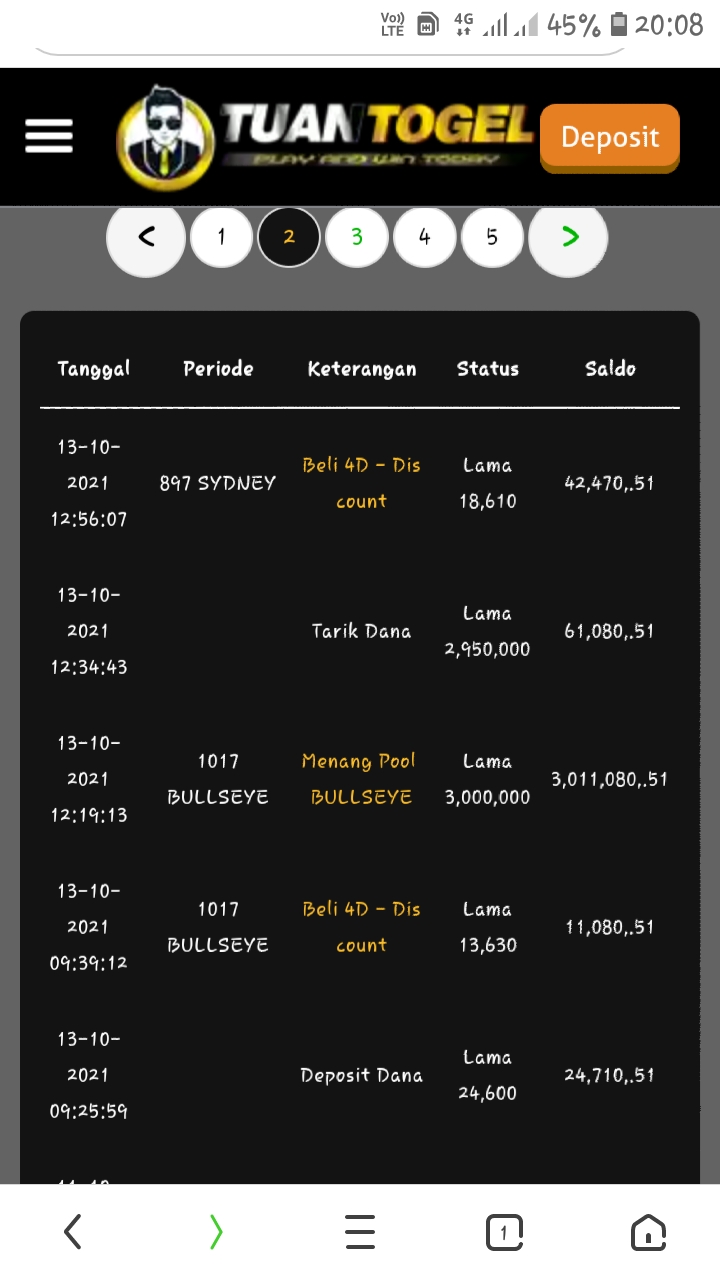Open the browser menu icon
Image resolution: width=720 pixels, height=1280 pixels.
tap(360, 1232)
